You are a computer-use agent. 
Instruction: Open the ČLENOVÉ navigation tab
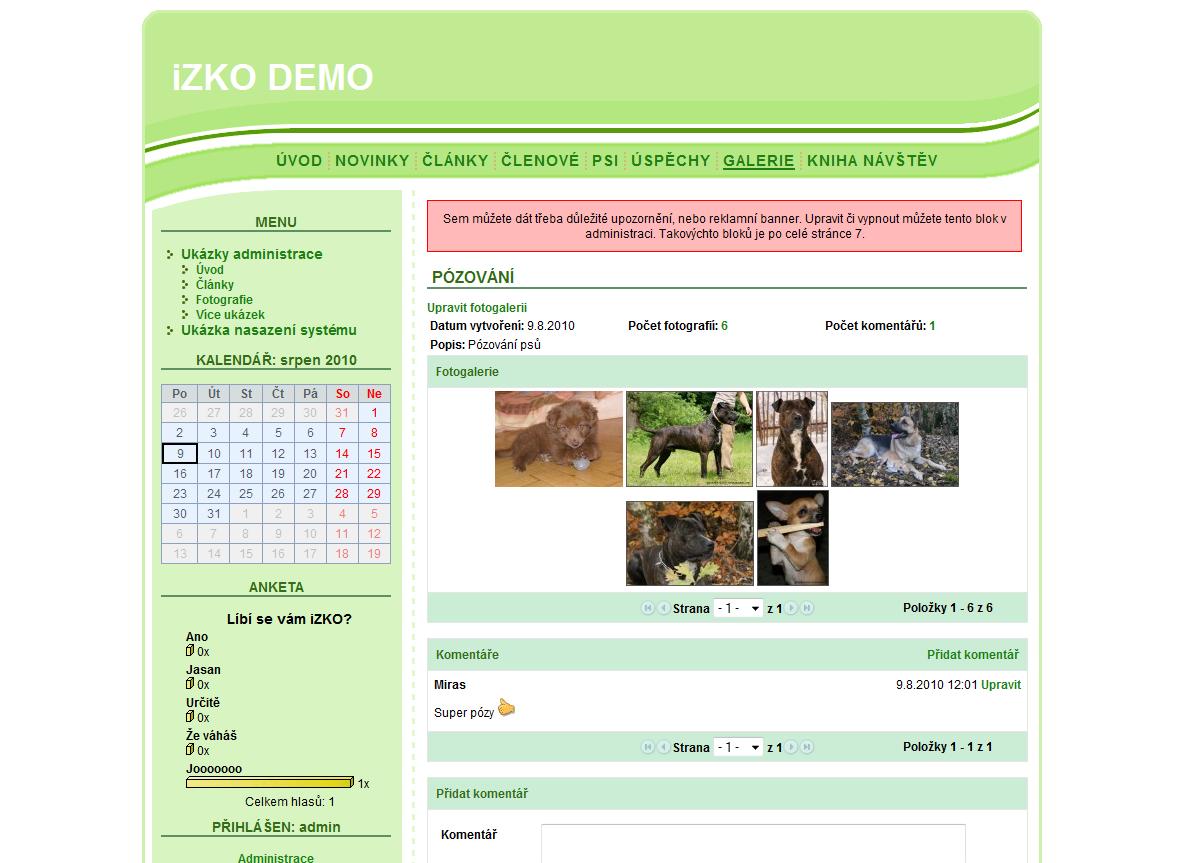541,160
